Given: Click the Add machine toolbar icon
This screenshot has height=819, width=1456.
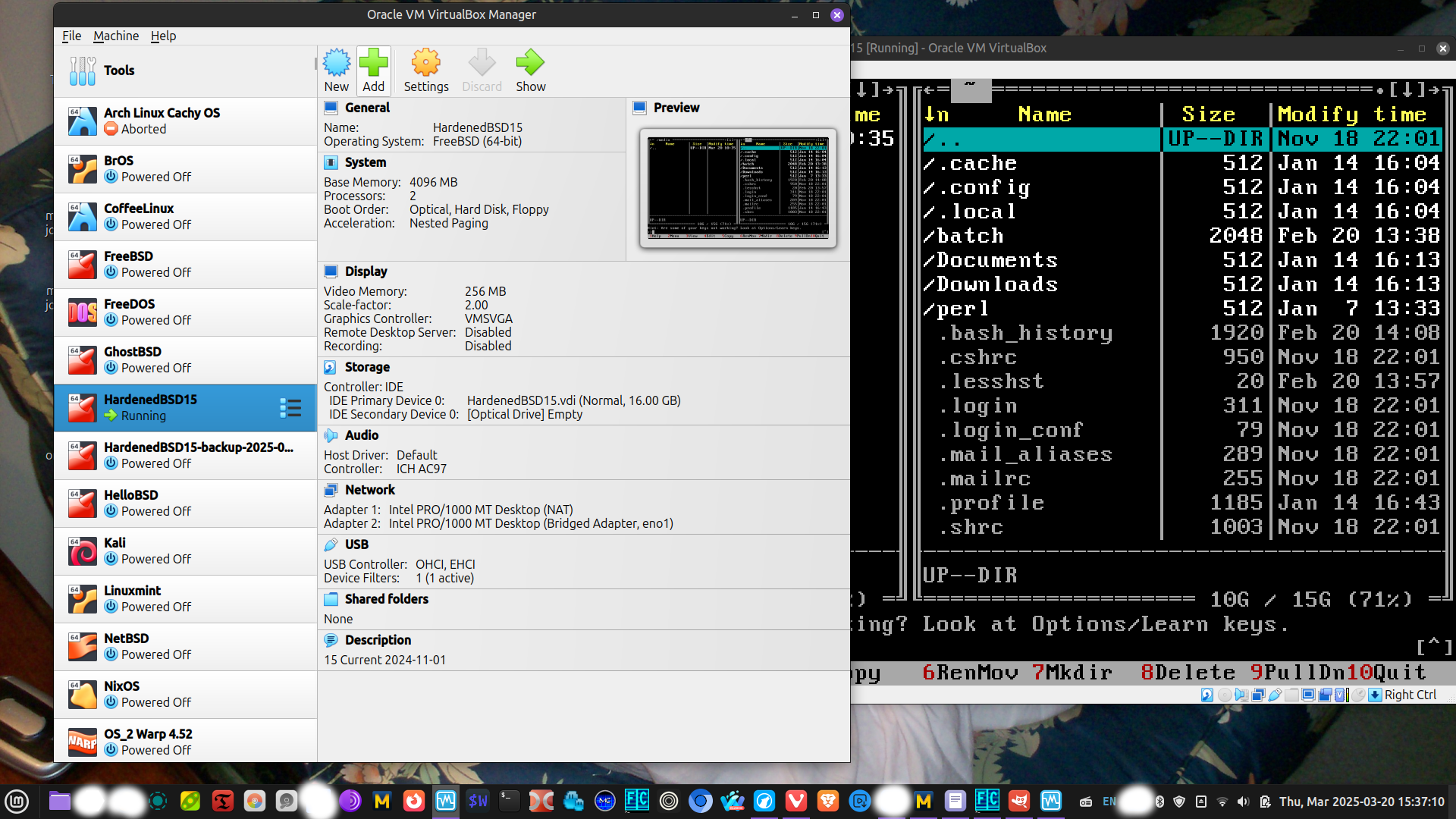Looking at the screenshot, I should point(373,71).
